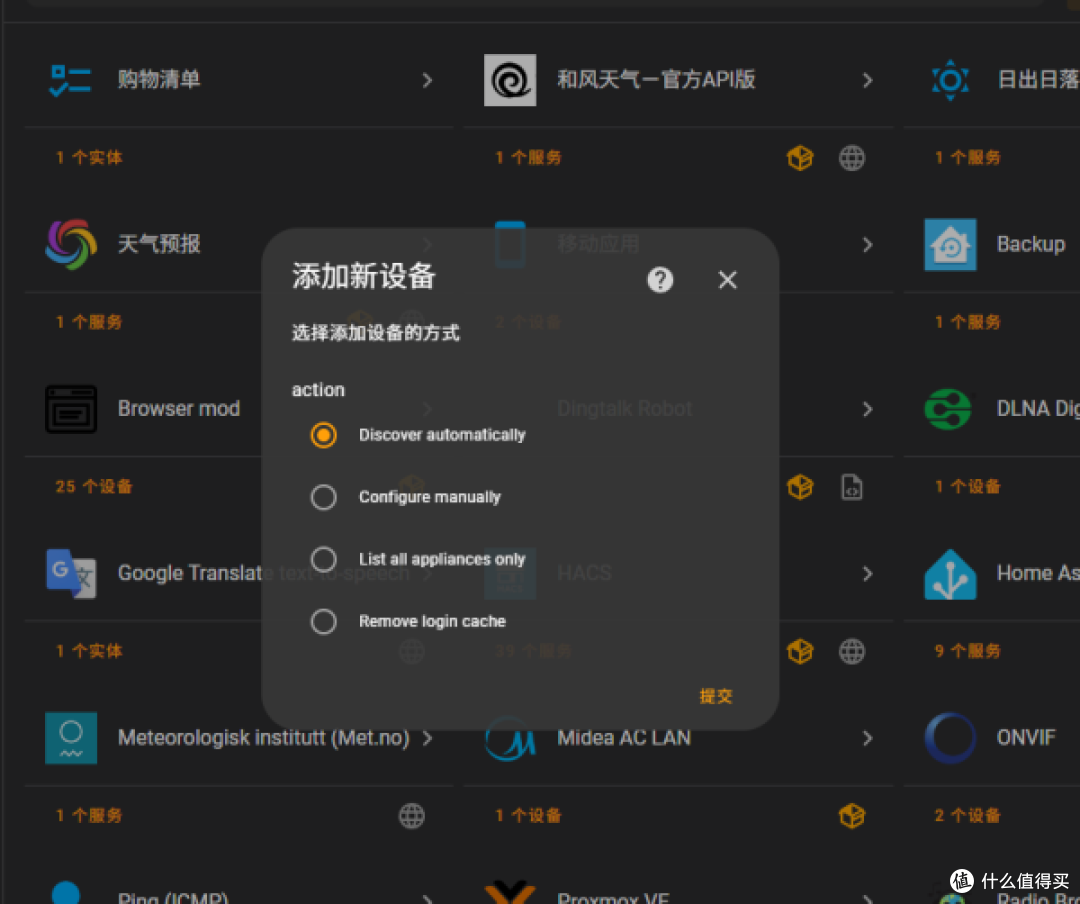
Task: Click local file icon under Dingtalk Robot
Action: pos(852,487)
